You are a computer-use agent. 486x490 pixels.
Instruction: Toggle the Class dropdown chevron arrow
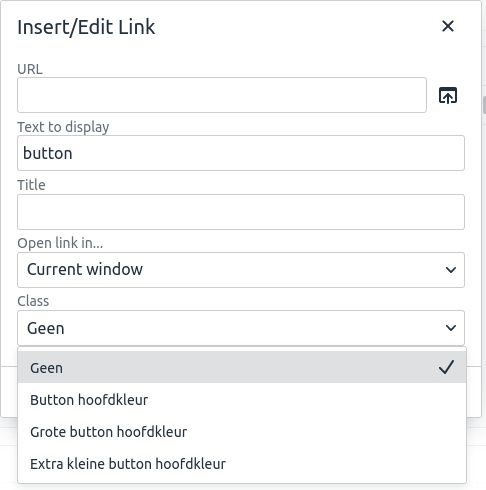click(x=451, y=328)
